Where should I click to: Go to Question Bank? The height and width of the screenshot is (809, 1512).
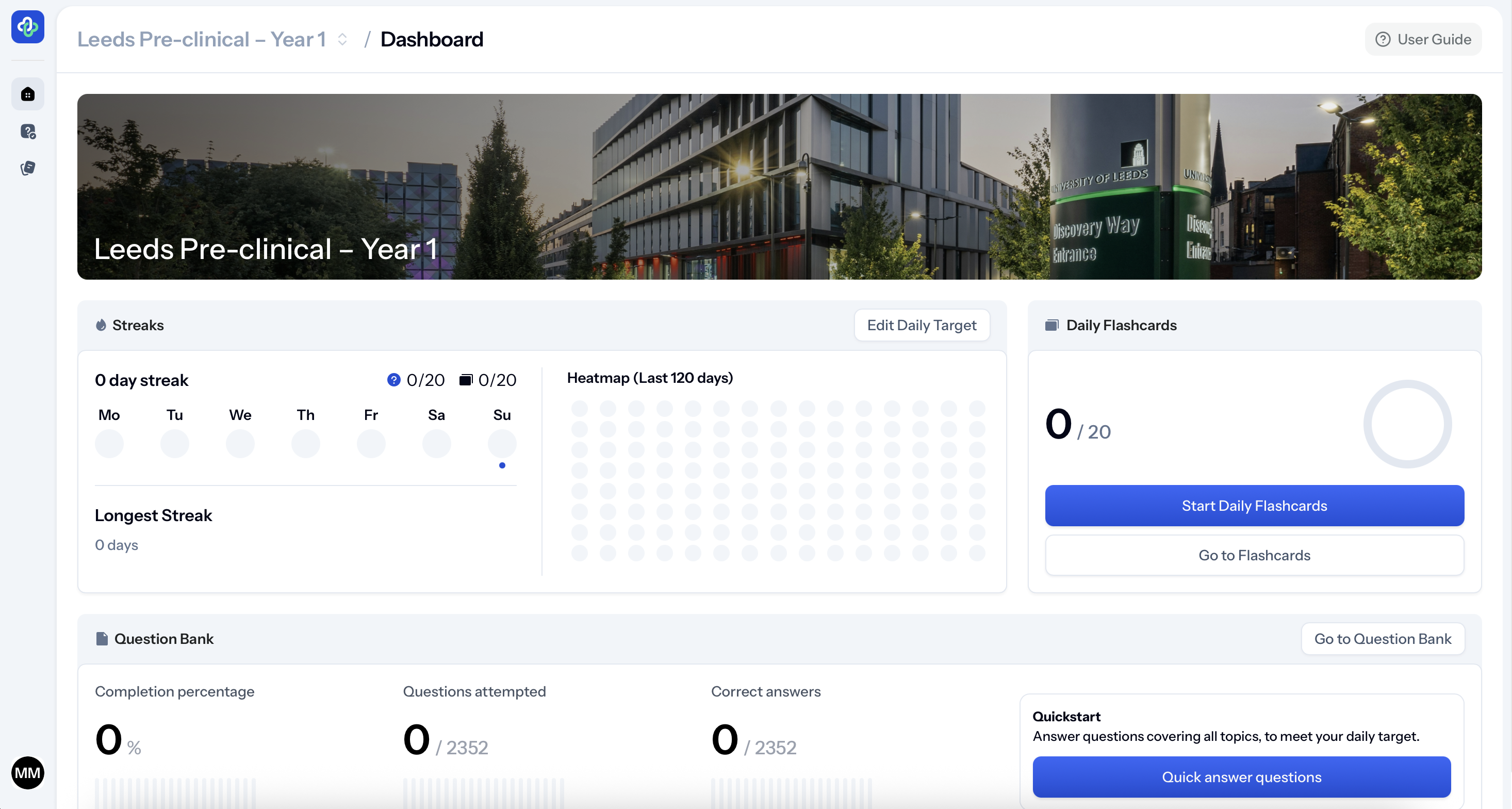pyautogui.click(x=1382, y=639)
